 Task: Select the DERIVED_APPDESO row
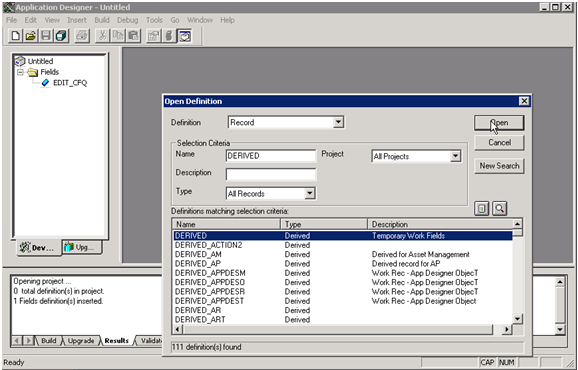[343, 283]
